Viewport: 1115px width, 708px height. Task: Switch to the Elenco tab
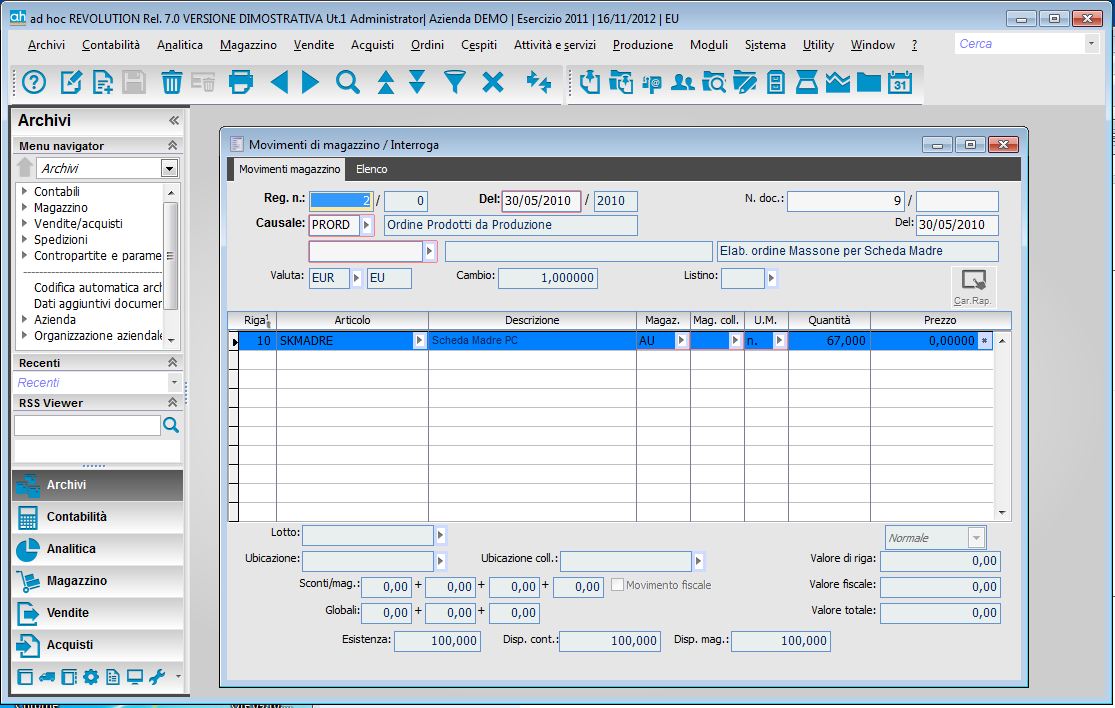pos(372,169)
